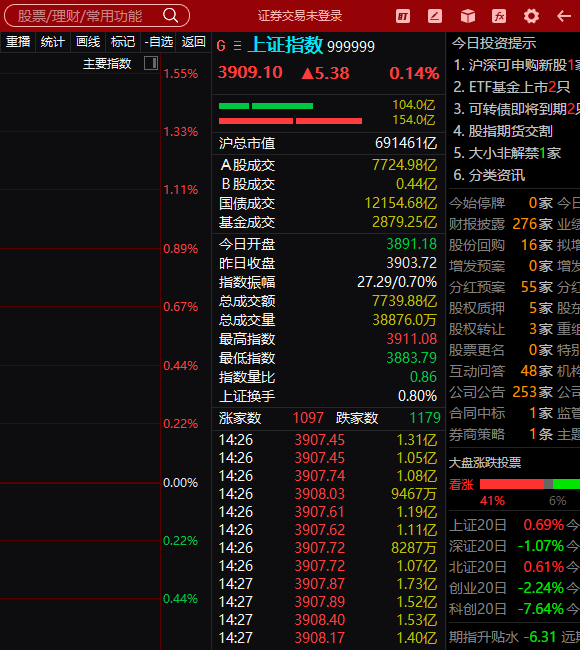Click the green volume bar 104.0亿
Image resolution: width=580 pixels, height=650 pixels.
266,106
